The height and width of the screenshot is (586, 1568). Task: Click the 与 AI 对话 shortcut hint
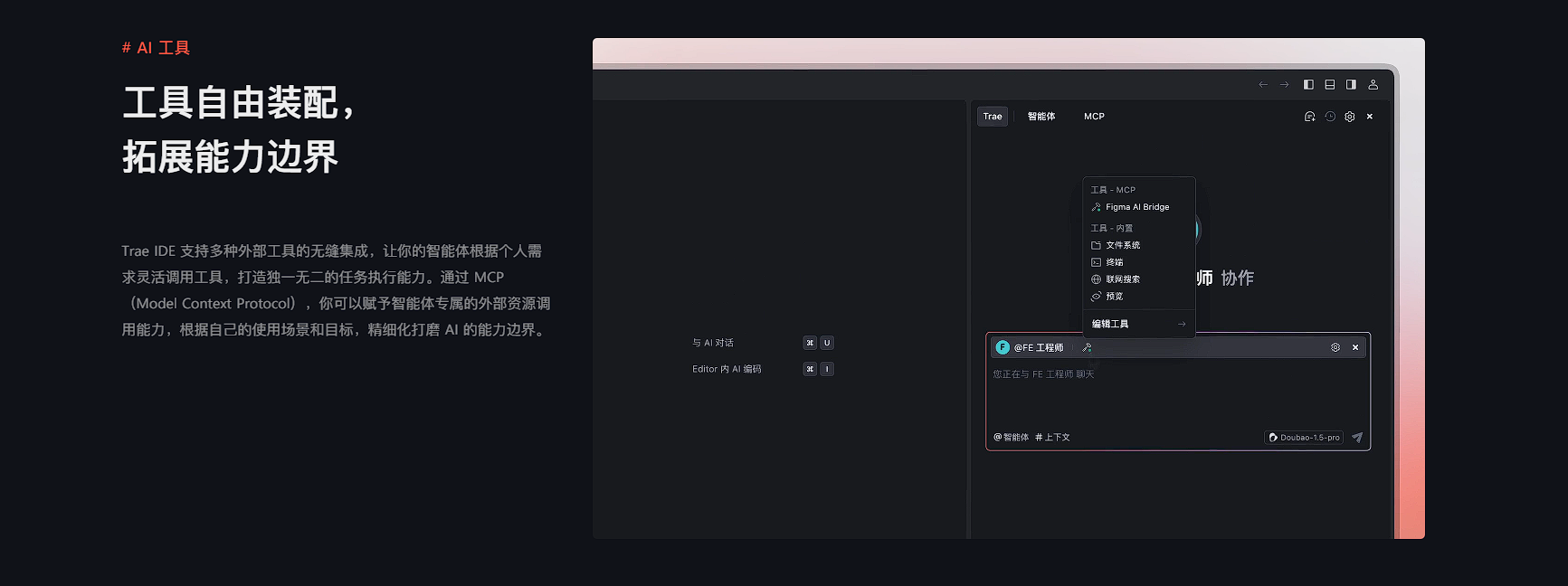(x=713, y=343)
